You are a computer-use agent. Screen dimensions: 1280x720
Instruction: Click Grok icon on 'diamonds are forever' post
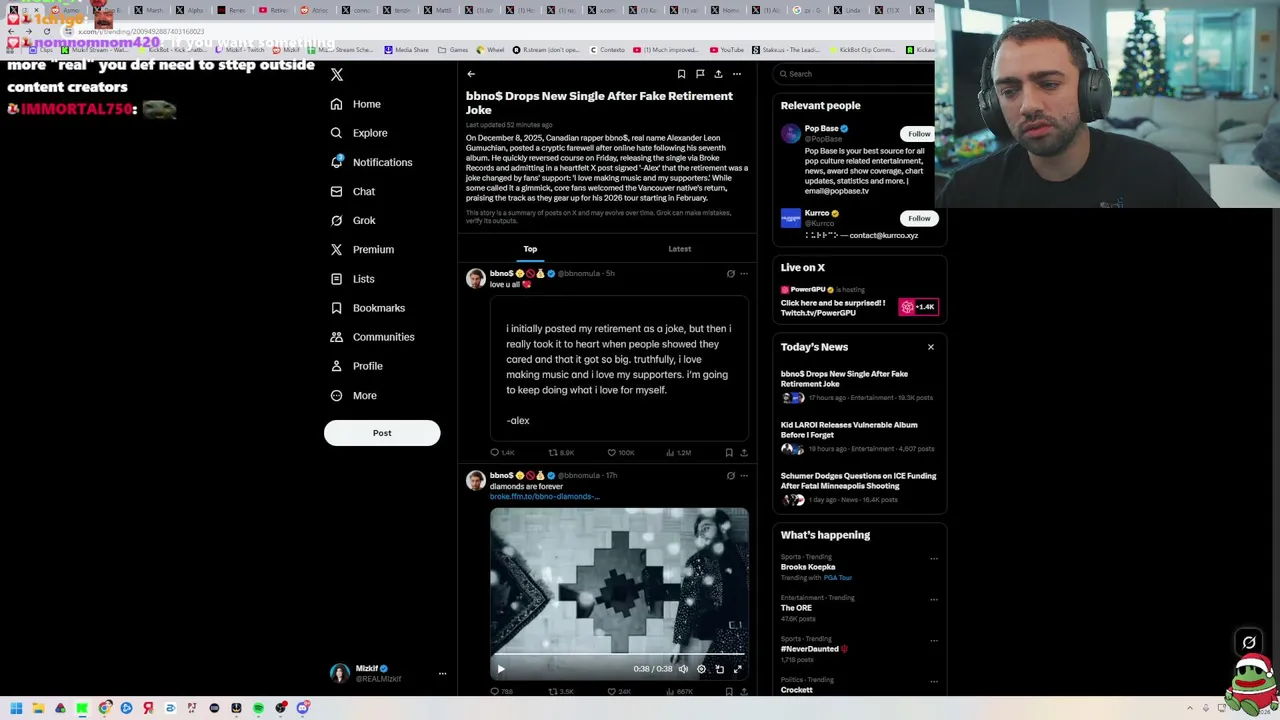click(730, 476)
